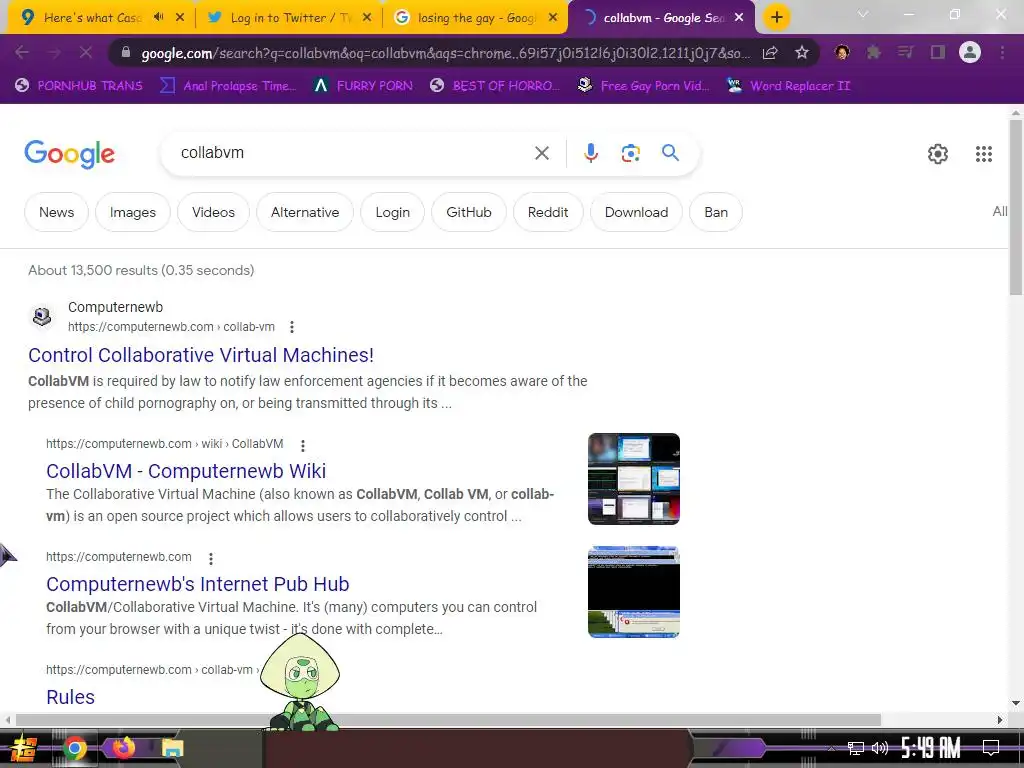Viewport: 1024px width, 768px height.
Task: Open the Chrome three-dot menu
Action: click(1002, 52)
